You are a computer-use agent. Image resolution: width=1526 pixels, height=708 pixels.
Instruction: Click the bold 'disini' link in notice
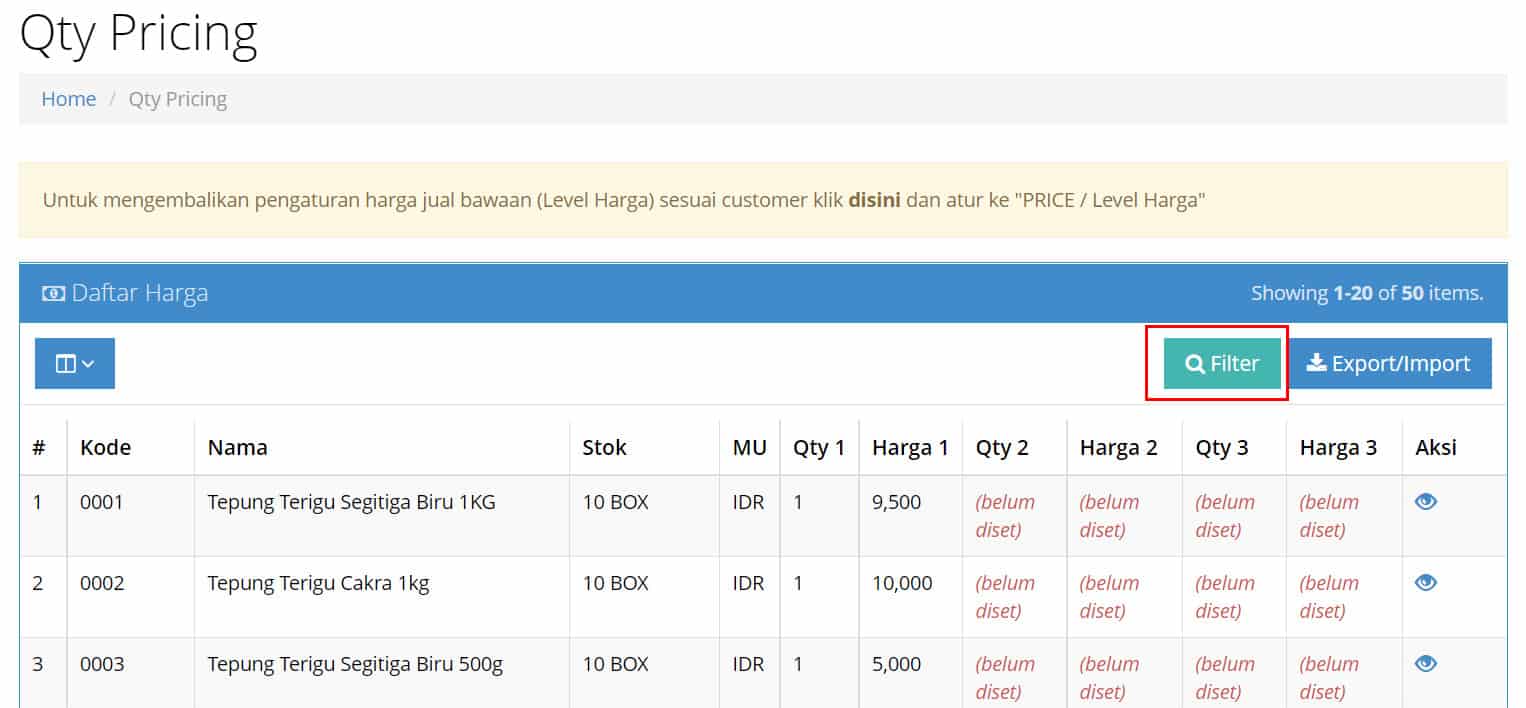[874, 200]
